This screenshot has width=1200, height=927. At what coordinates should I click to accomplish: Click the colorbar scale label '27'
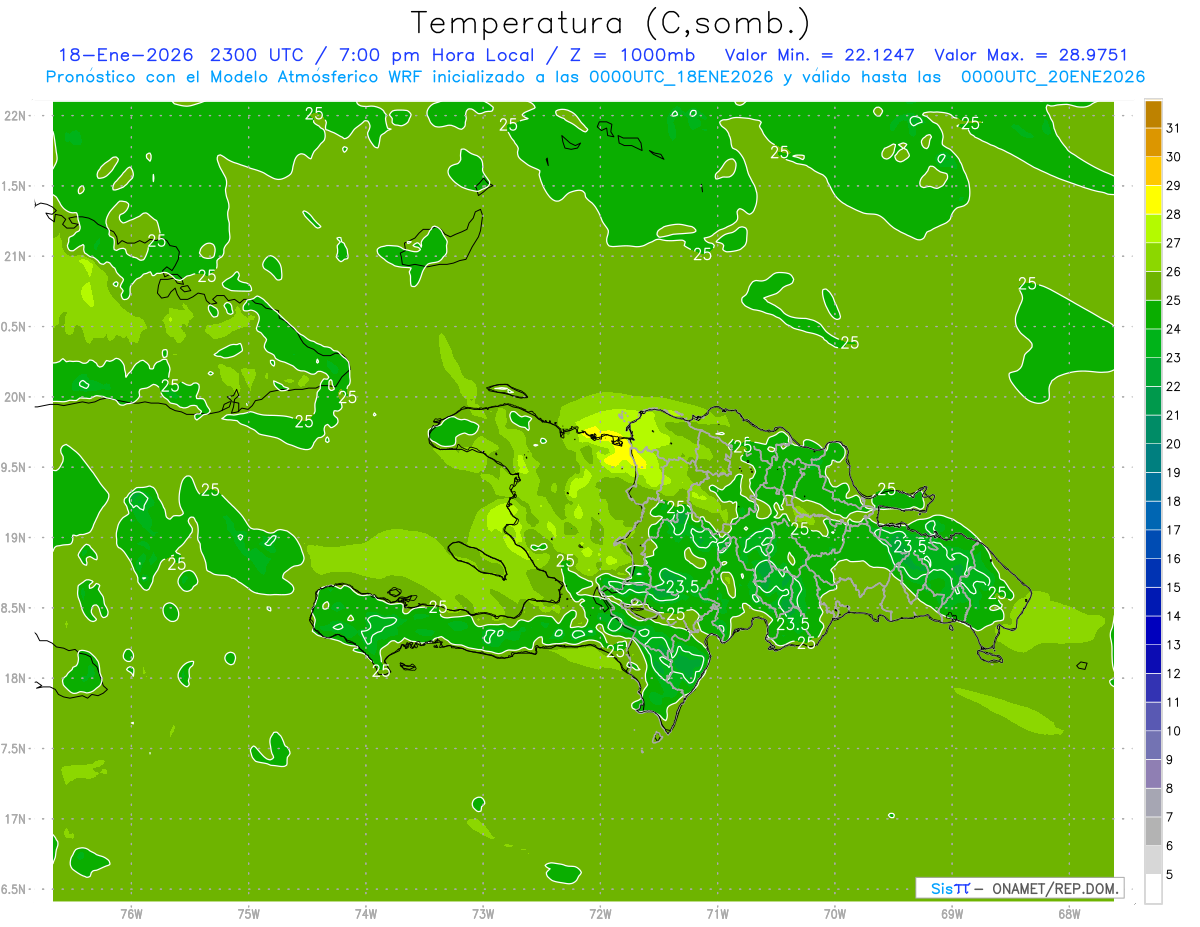(1174, 243)
